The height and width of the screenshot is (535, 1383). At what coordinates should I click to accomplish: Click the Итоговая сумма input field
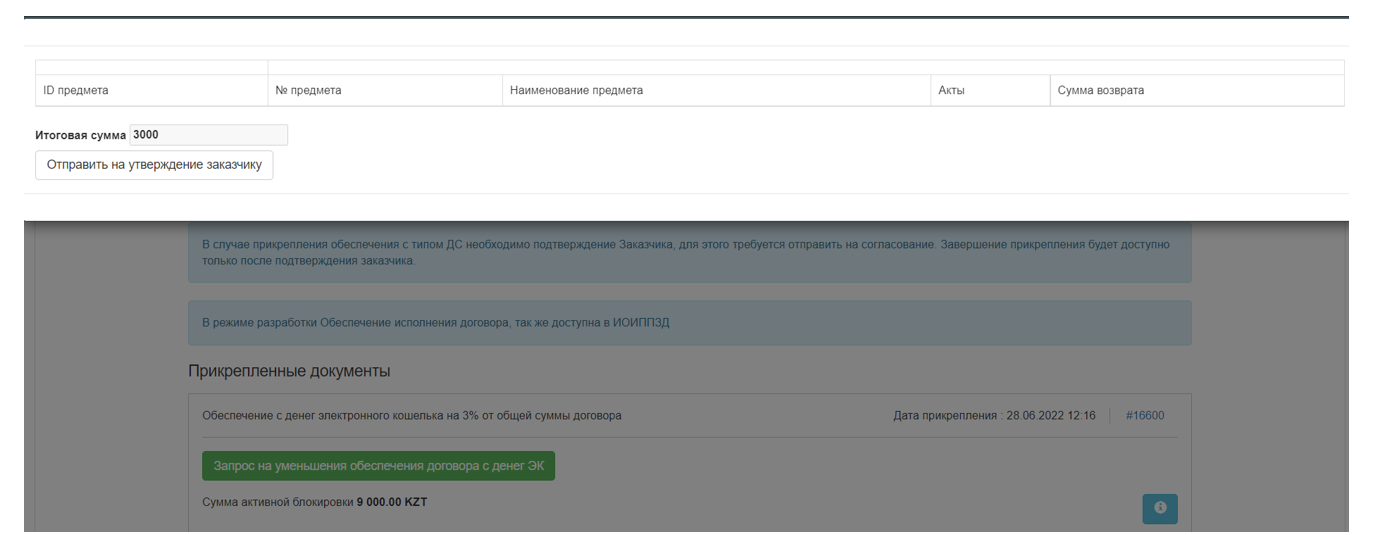[x=208, y=135]
